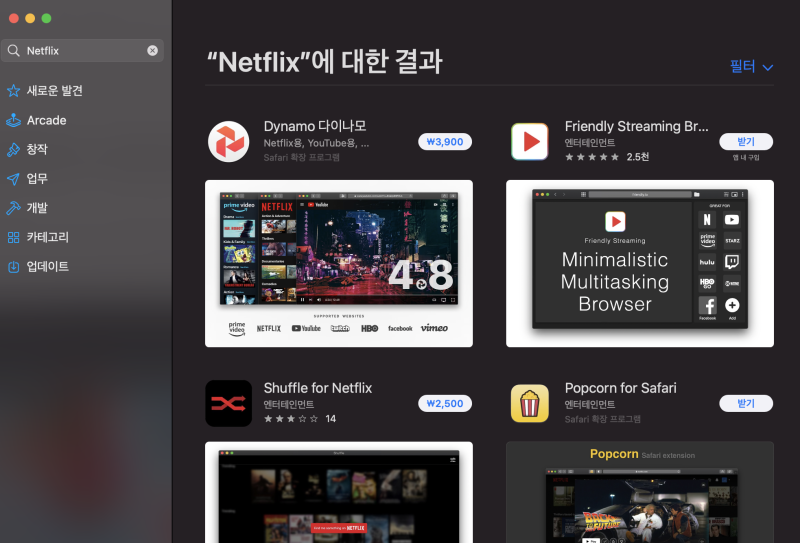Select 업무 category
The height and width of the screenshot is (543, 800).
click(x=37, y=179)
